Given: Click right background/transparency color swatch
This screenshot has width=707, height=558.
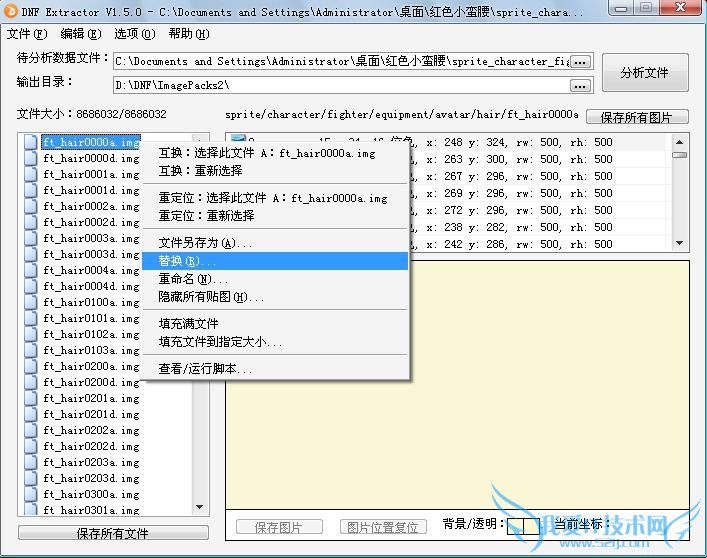Looking at the screenshot, I should [x=531, y=526].
